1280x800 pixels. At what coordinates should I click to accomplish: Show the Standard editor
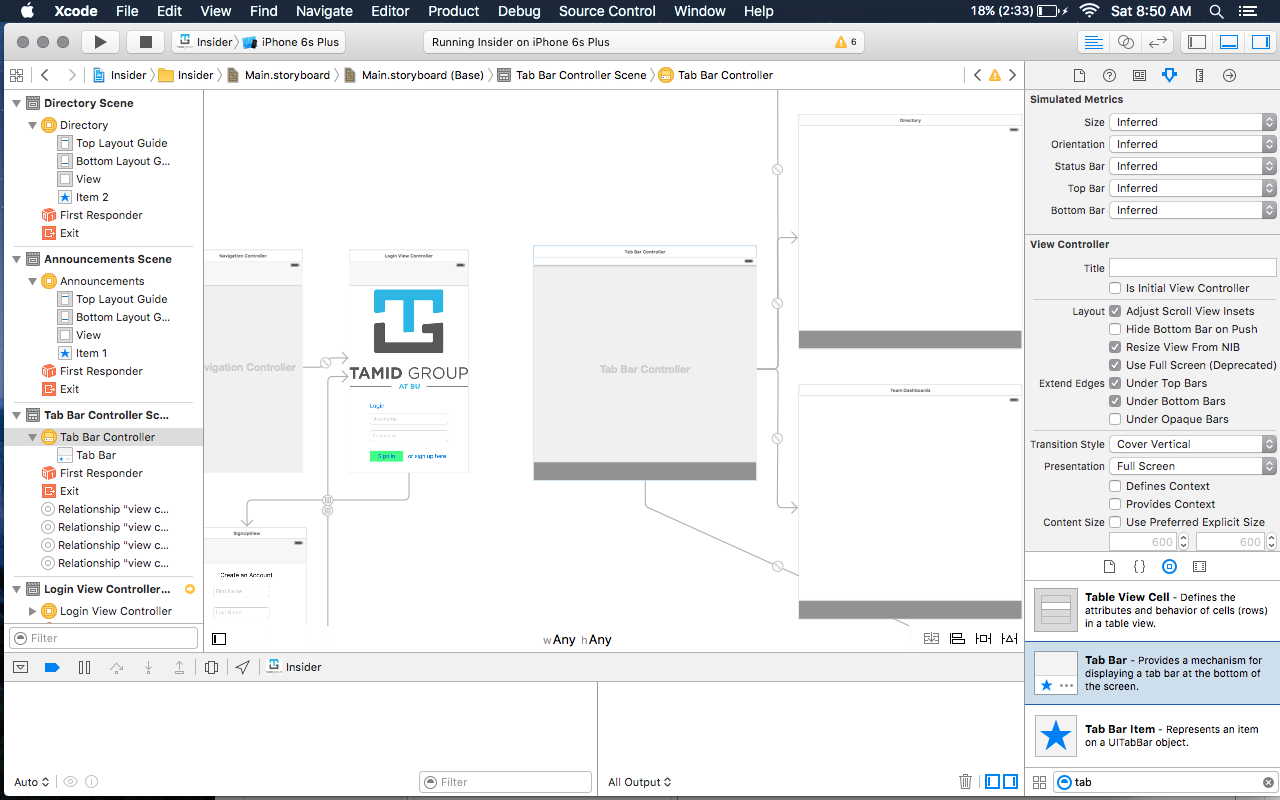[1094, 42]
